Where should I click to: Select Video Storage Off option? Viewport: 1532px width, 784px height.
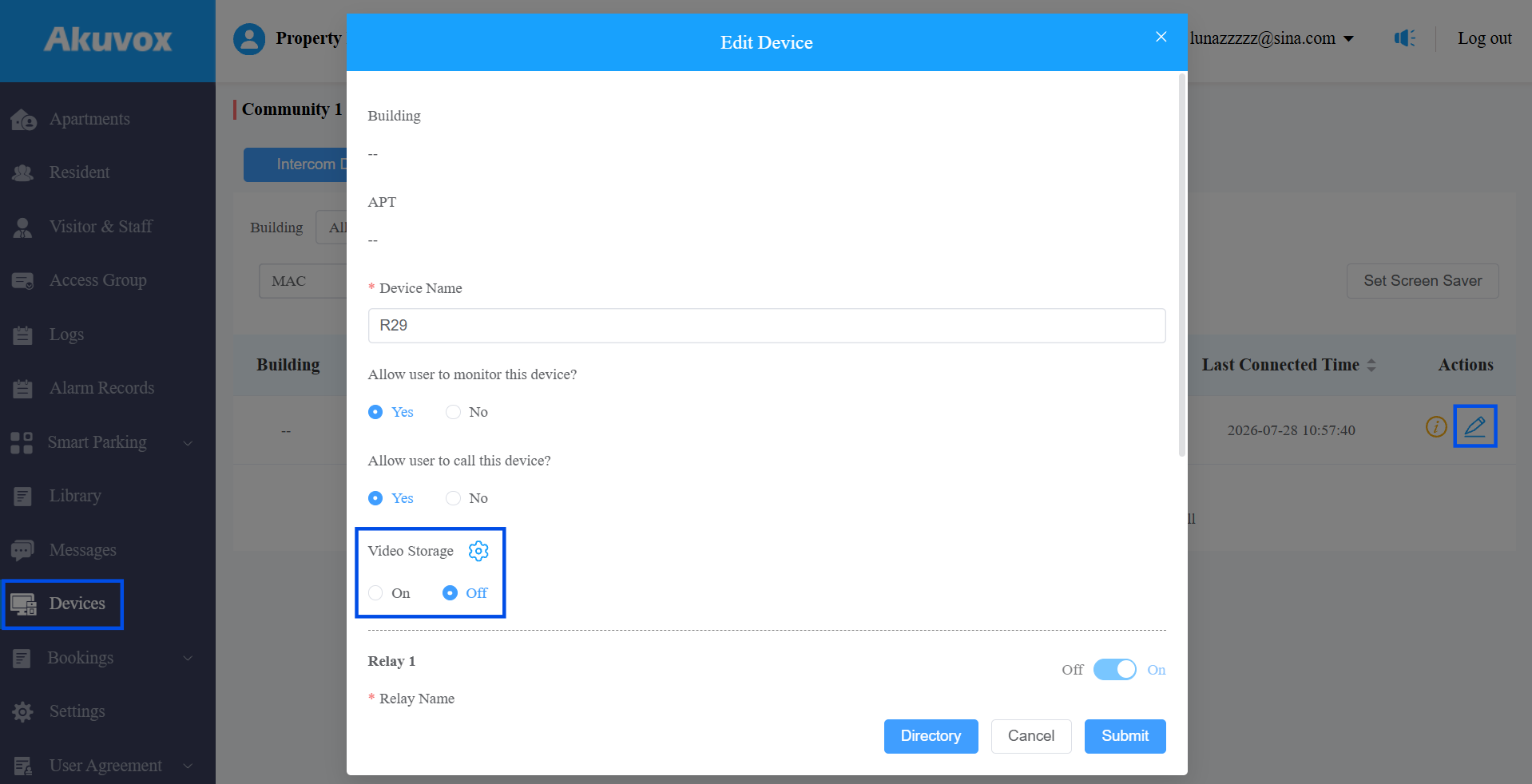465,593
